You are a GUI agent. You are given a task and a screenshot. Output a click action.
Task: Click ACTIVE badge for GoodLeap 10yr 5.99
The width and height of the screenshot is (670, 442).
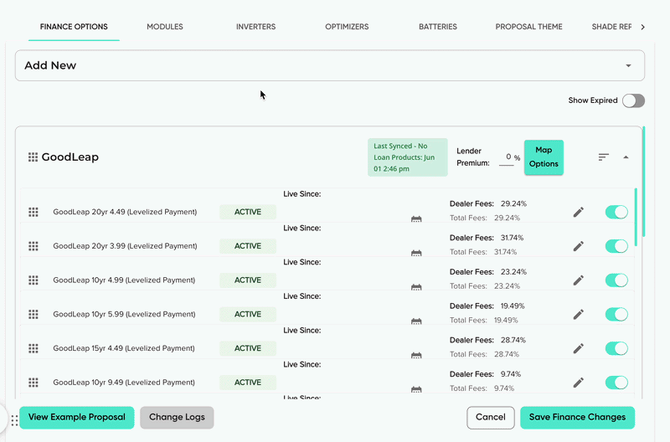248,314
